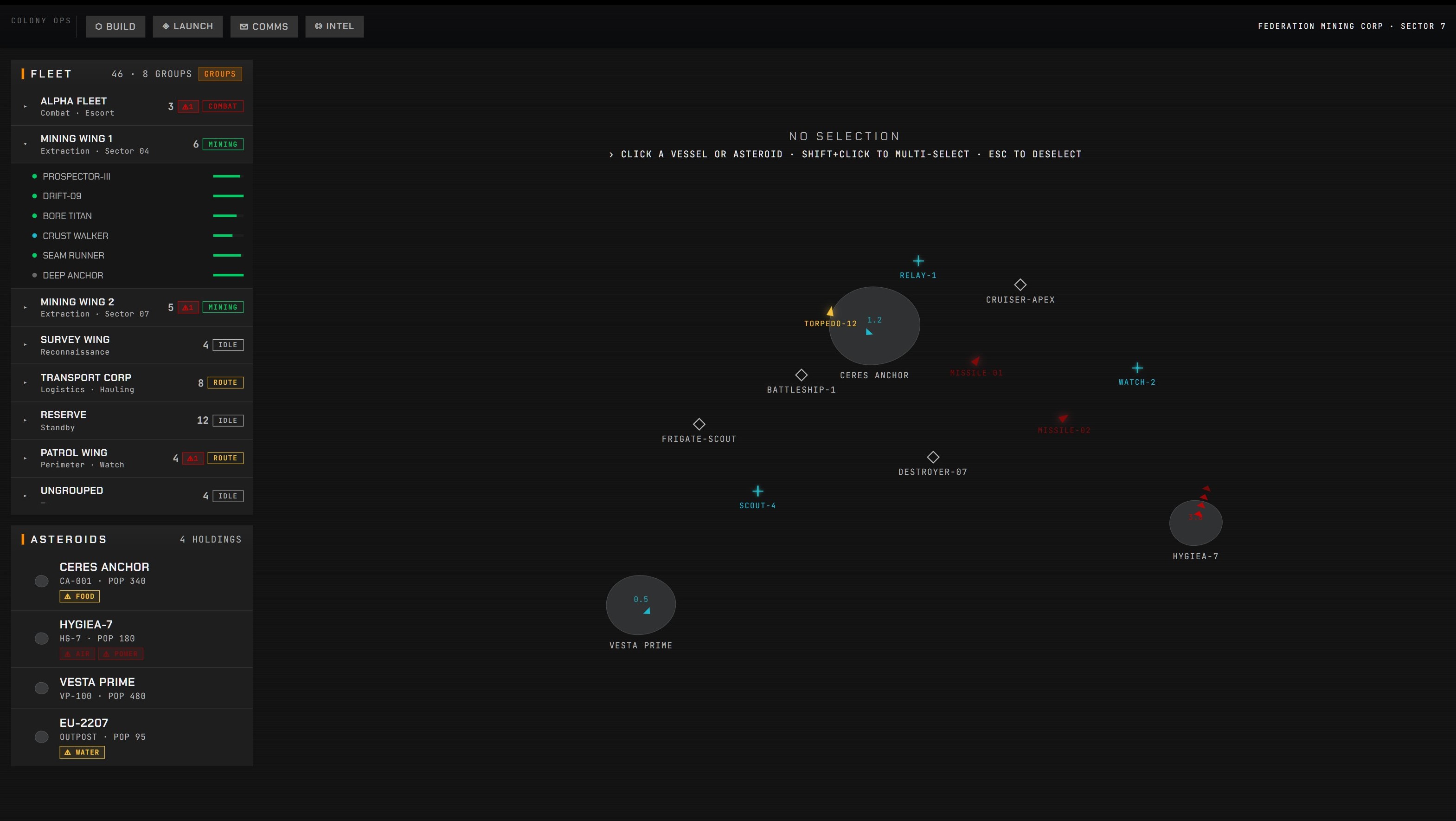Select CRUISER-APEX diamond marker on map
1456x821 pixels.
pos(1020,284)
